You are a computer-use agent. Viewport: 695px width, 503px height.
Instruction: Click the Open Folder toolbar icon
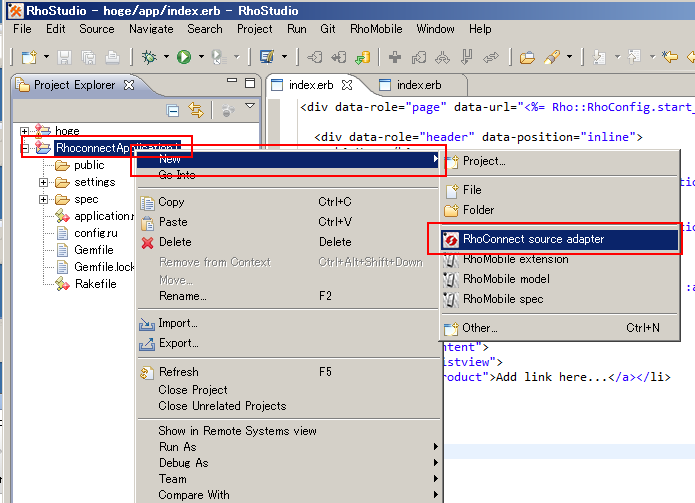527,57
